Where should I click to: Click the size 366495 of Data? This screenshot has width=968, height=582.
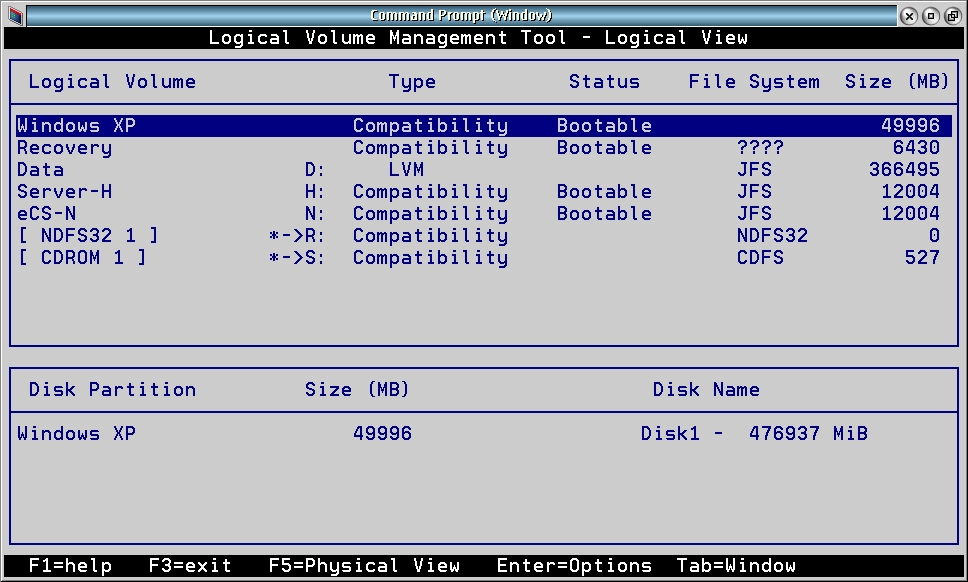point(904,170)
